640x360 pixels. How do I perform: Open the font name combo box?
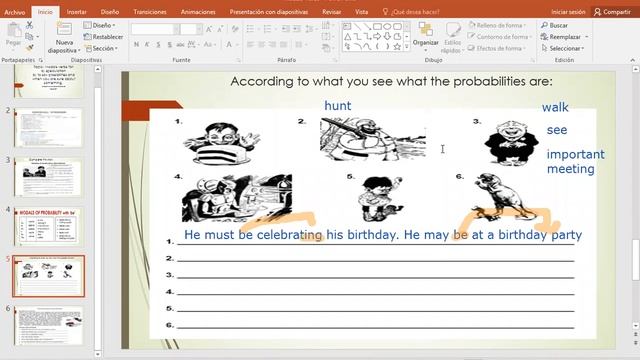155,29
